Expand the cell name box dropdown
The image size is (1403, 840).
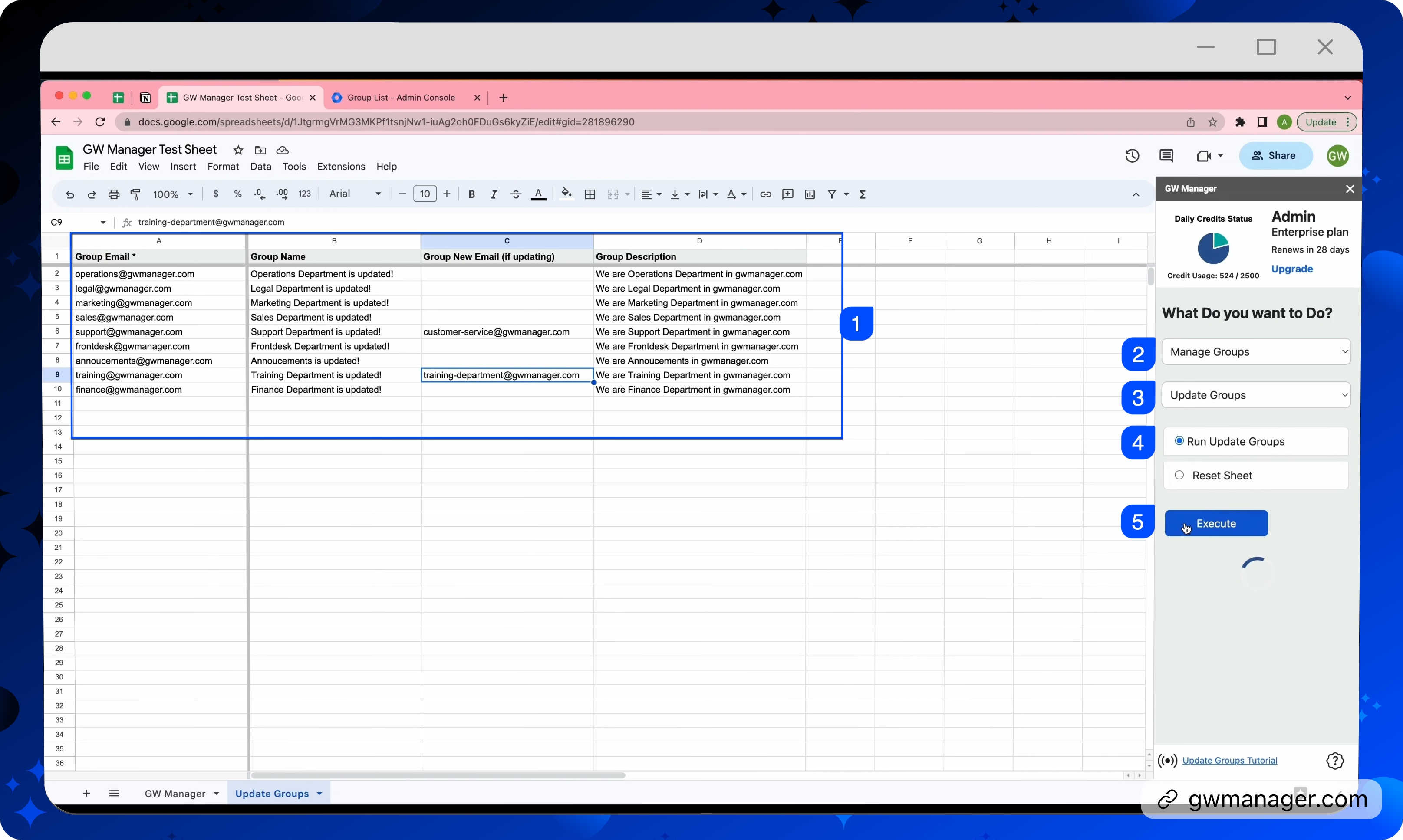coord(103,223)
